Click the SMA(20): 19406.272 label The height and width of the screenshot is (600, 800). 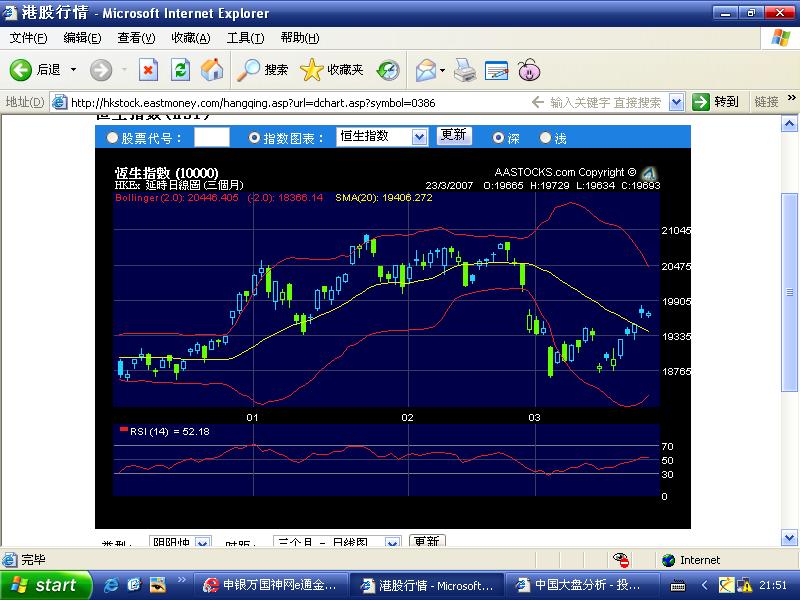tap(384, 197)
